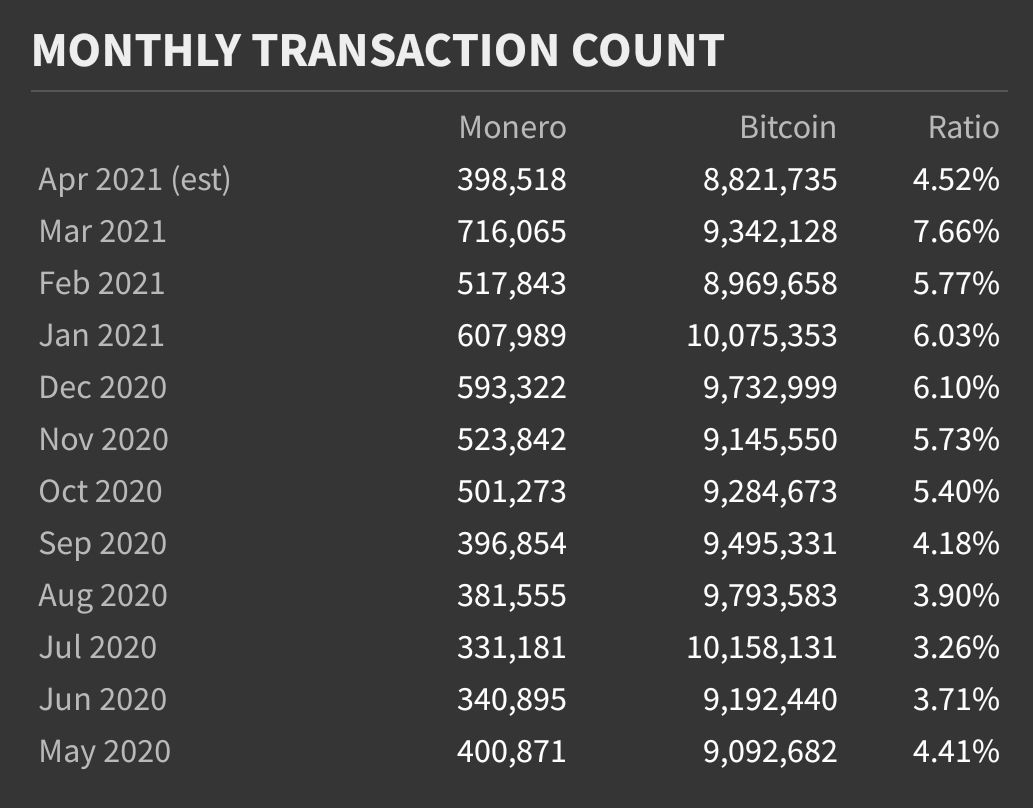
Task: Select the Bitcoin column header
Action: (788, 127)
